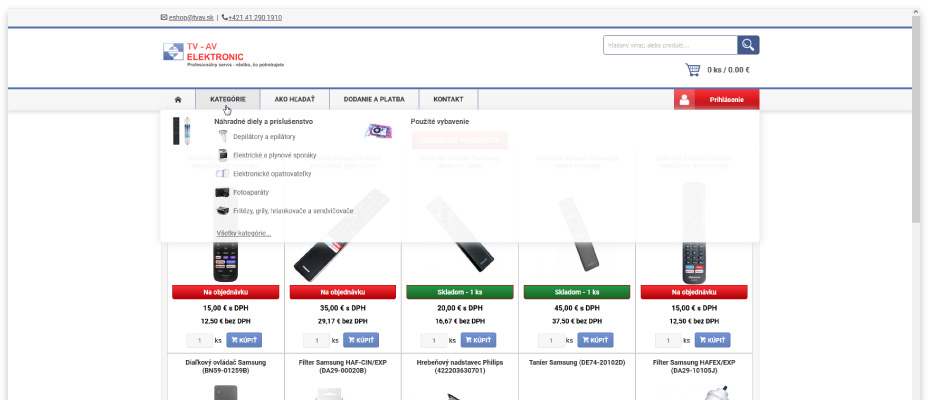
Task: Click the email envelope icon in top bar
Action: point(164,17)
